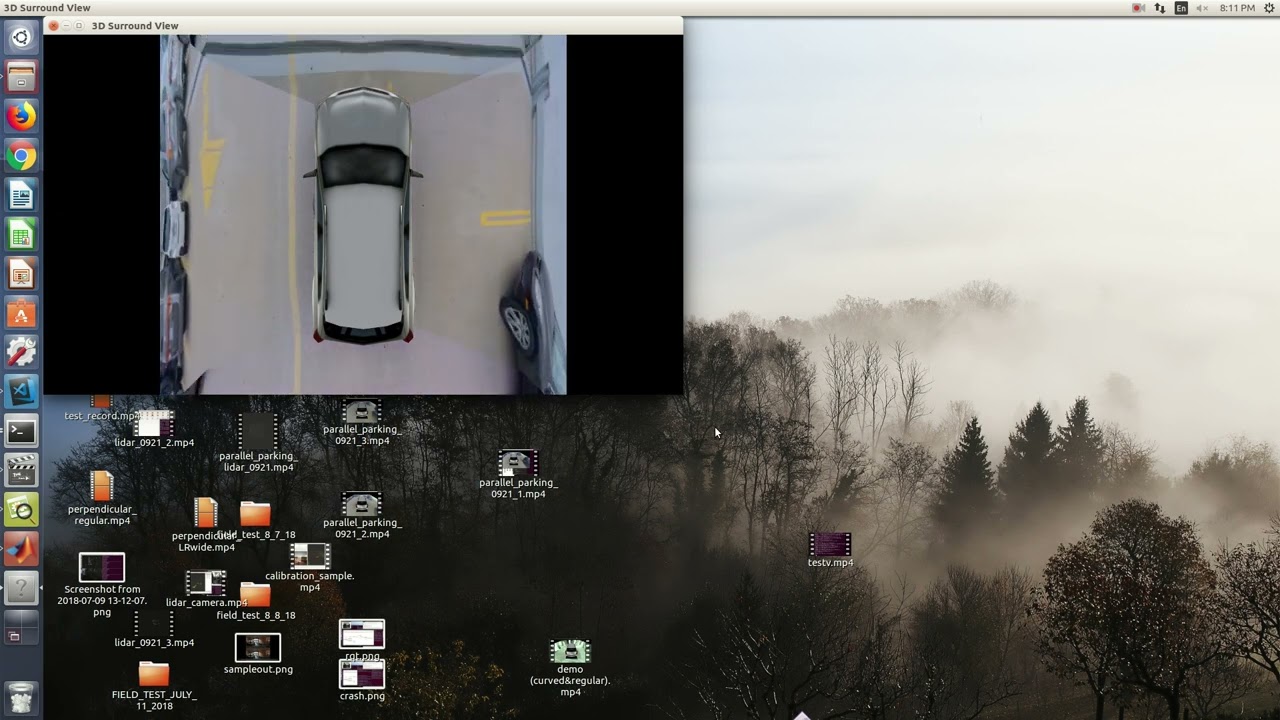
Task: Open the Files manager in the dock
Action: pyautogui.click(x=21, y=77)
